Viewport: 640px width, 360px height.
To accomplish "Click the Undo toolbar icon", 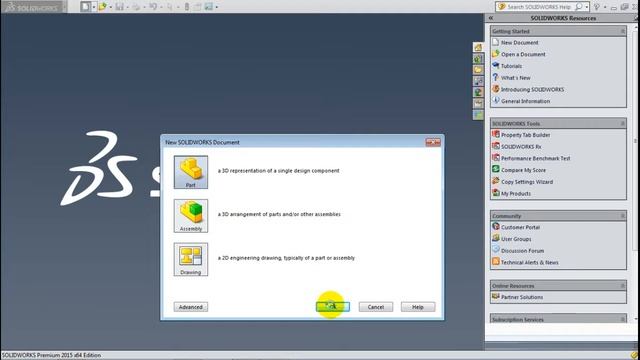I will 153,7.
